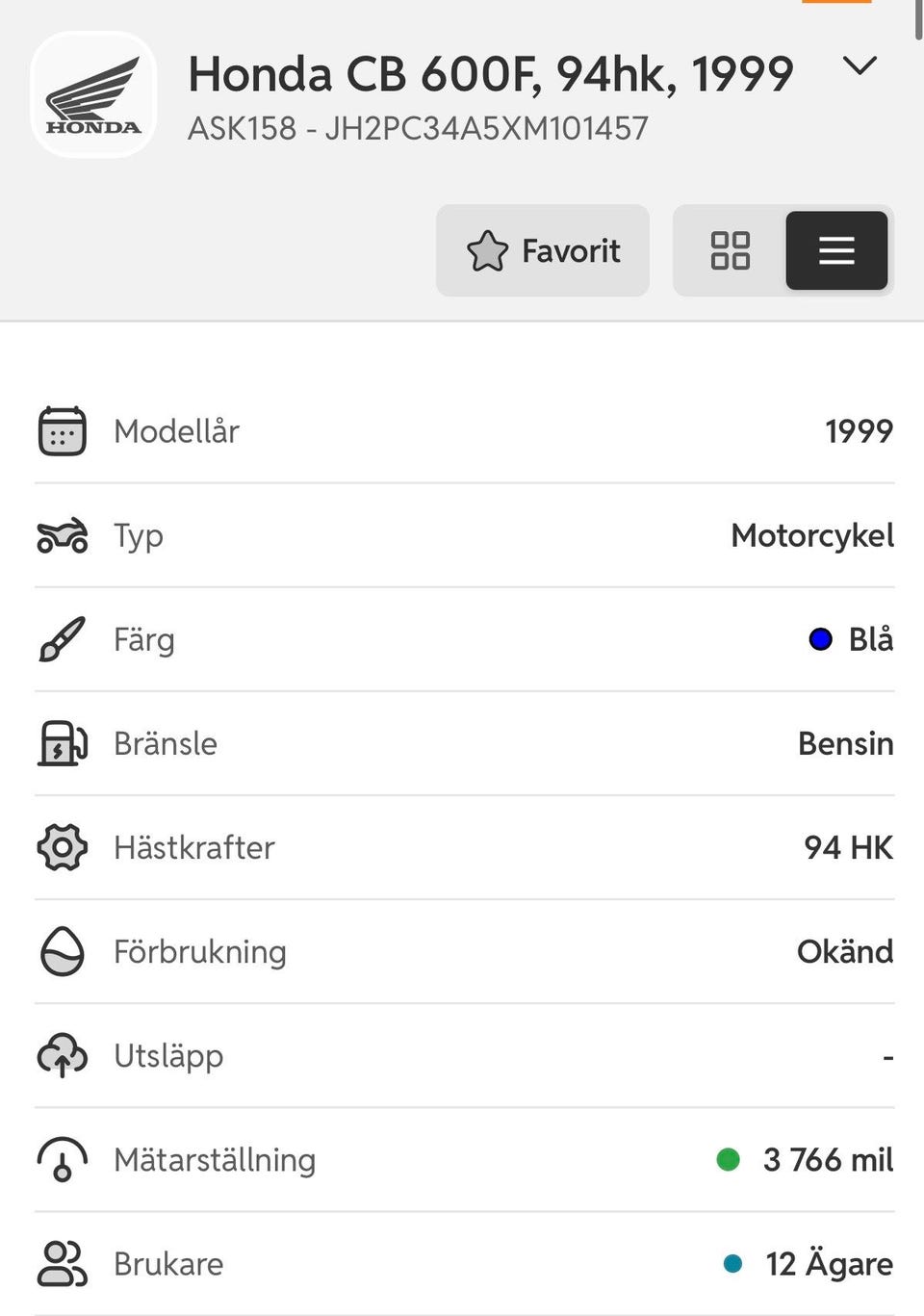The width and height of the screenshot is (924, 1316).
Task: Click the green status dot by 3 766 mil
Action: (729, 1159)
